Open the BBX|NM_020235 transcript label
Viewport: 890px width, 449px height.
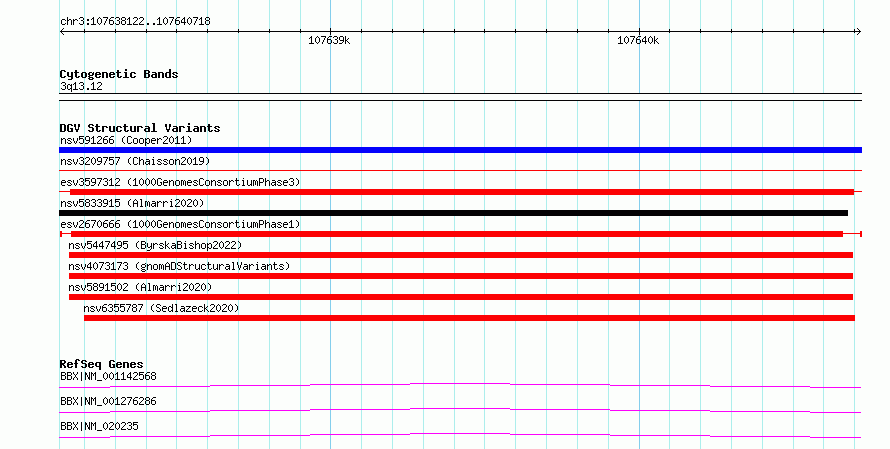(99, 426)
